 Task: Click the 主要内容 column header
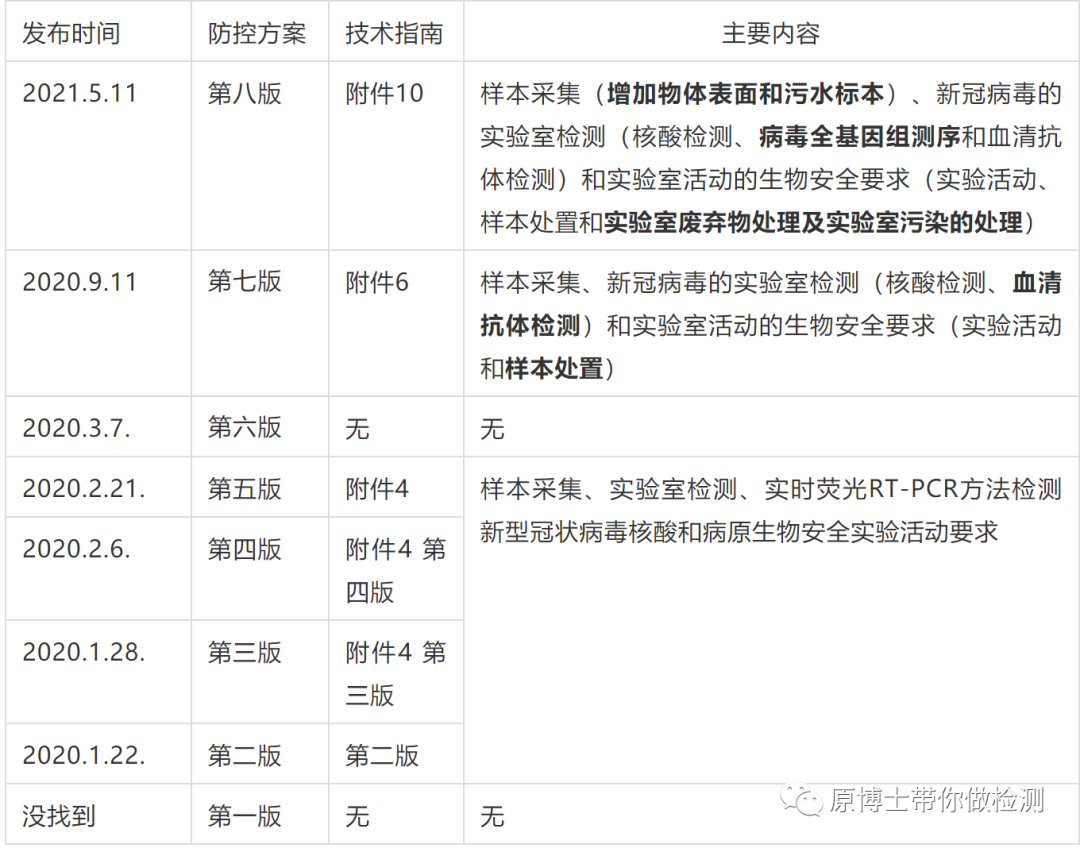coord(770,33)
